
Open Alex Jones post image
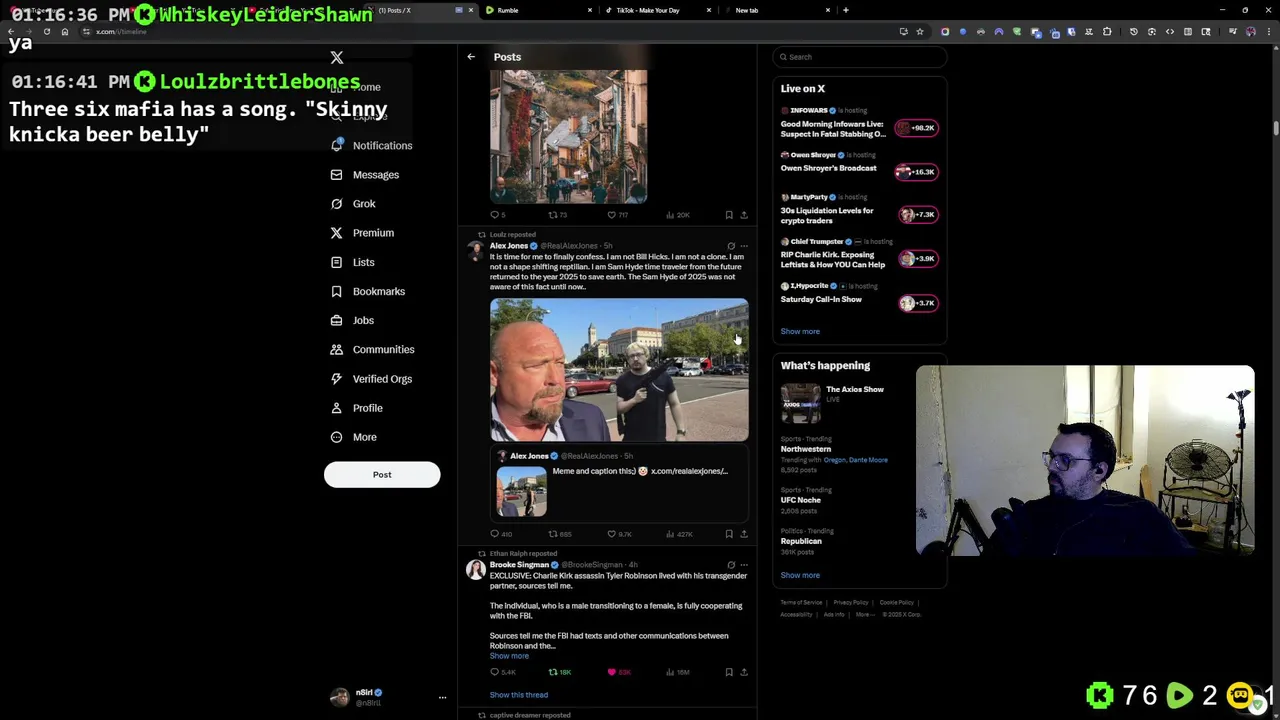tap(619, 370)
